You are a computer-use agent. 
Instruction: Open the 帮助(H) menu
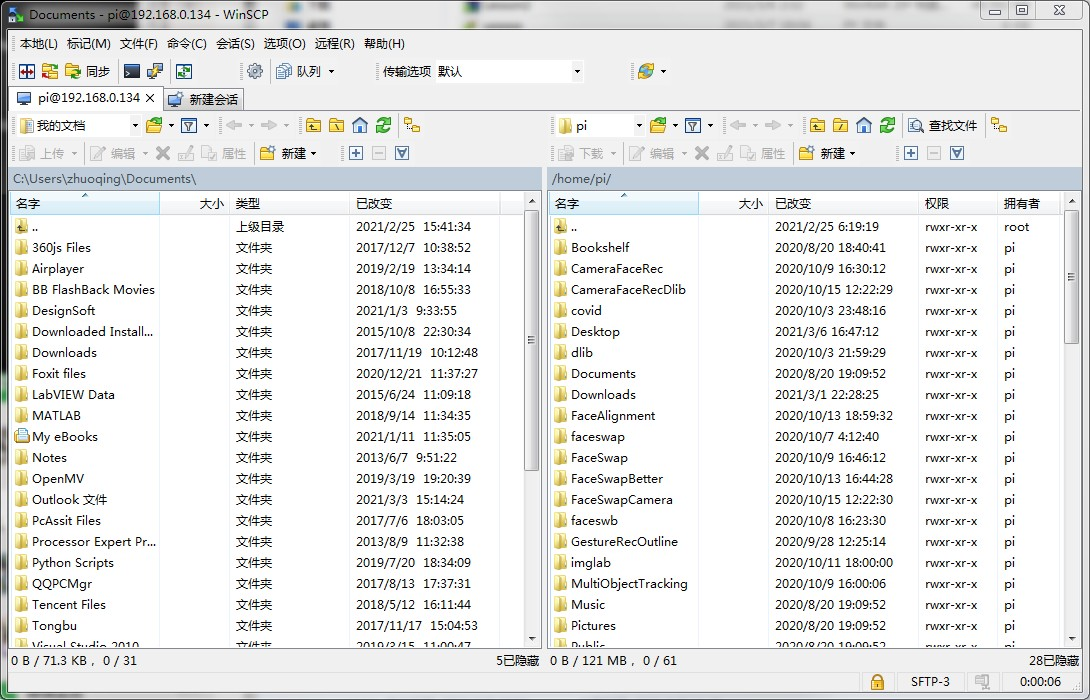(384, 44)
